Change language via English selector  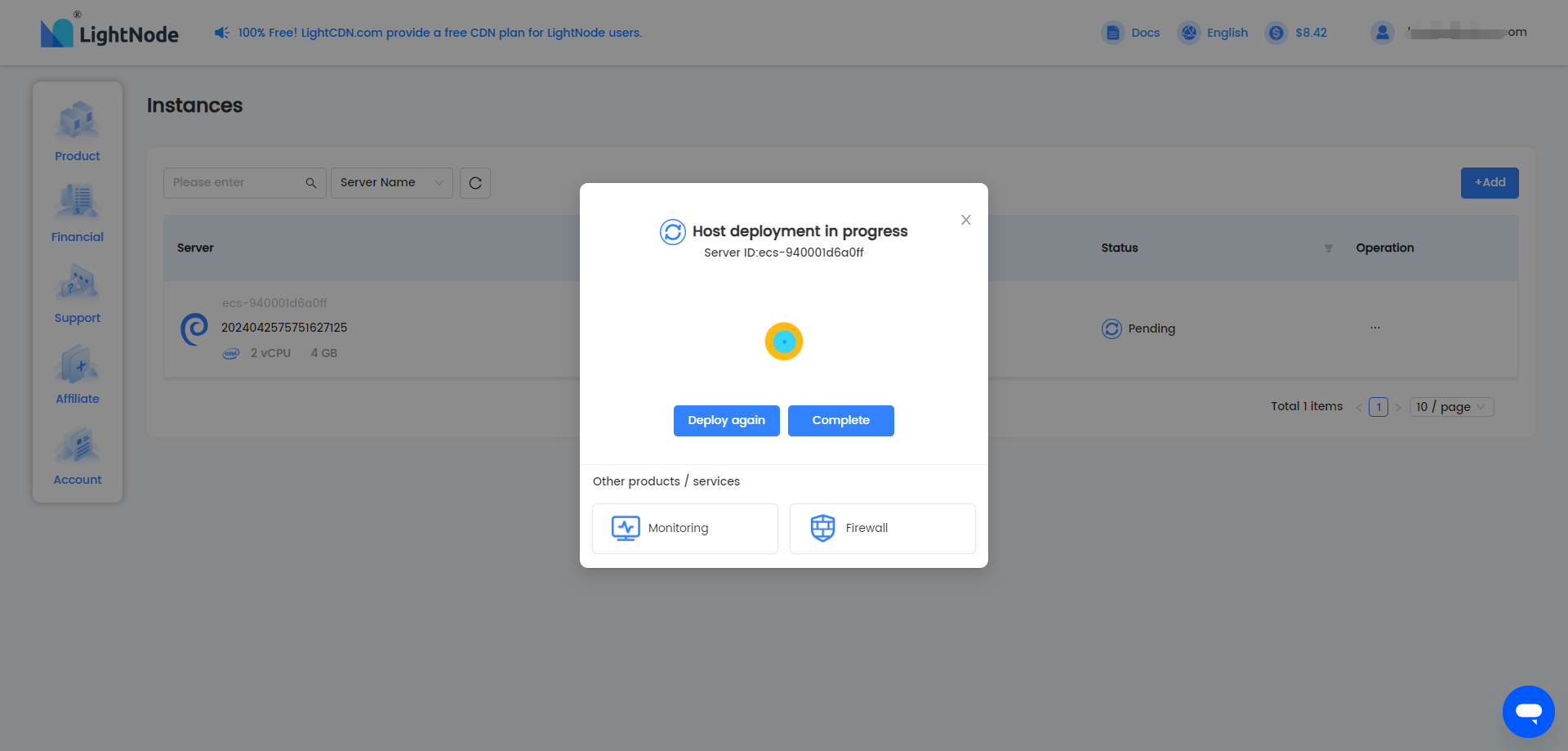(1227, 33)
